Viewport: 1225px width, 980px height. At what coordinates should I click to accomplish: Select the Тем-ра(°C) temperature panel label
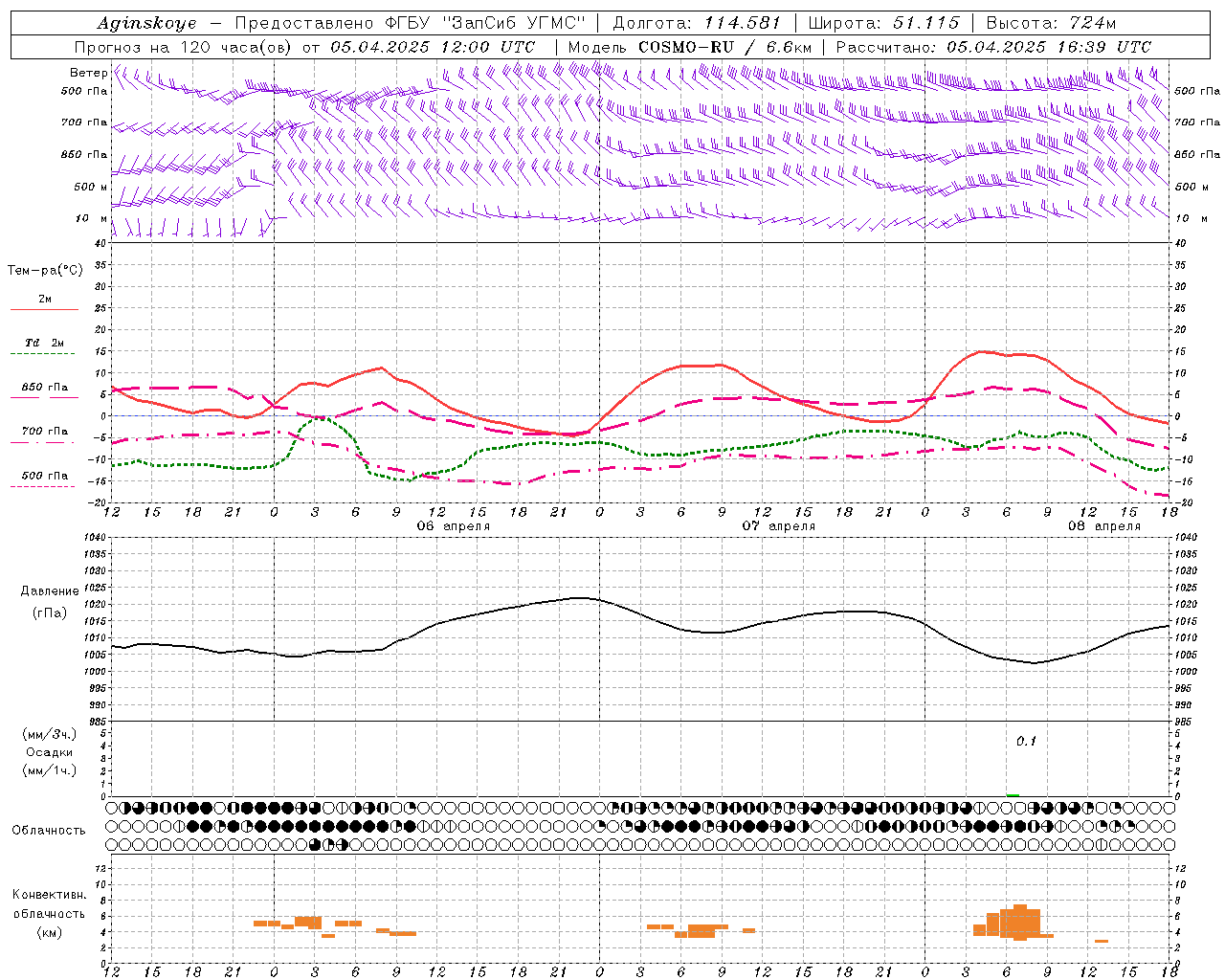pyautogui.click(x=45, y=271)
